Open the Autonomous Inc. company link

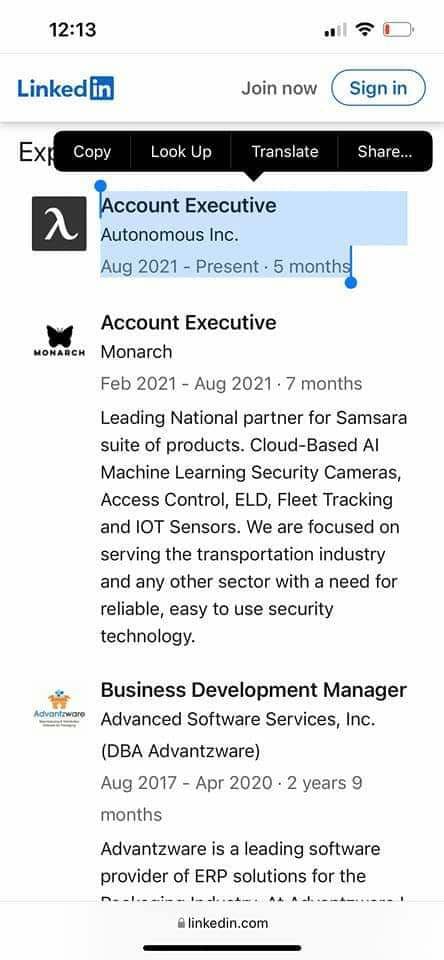click(x=169, y=235)
